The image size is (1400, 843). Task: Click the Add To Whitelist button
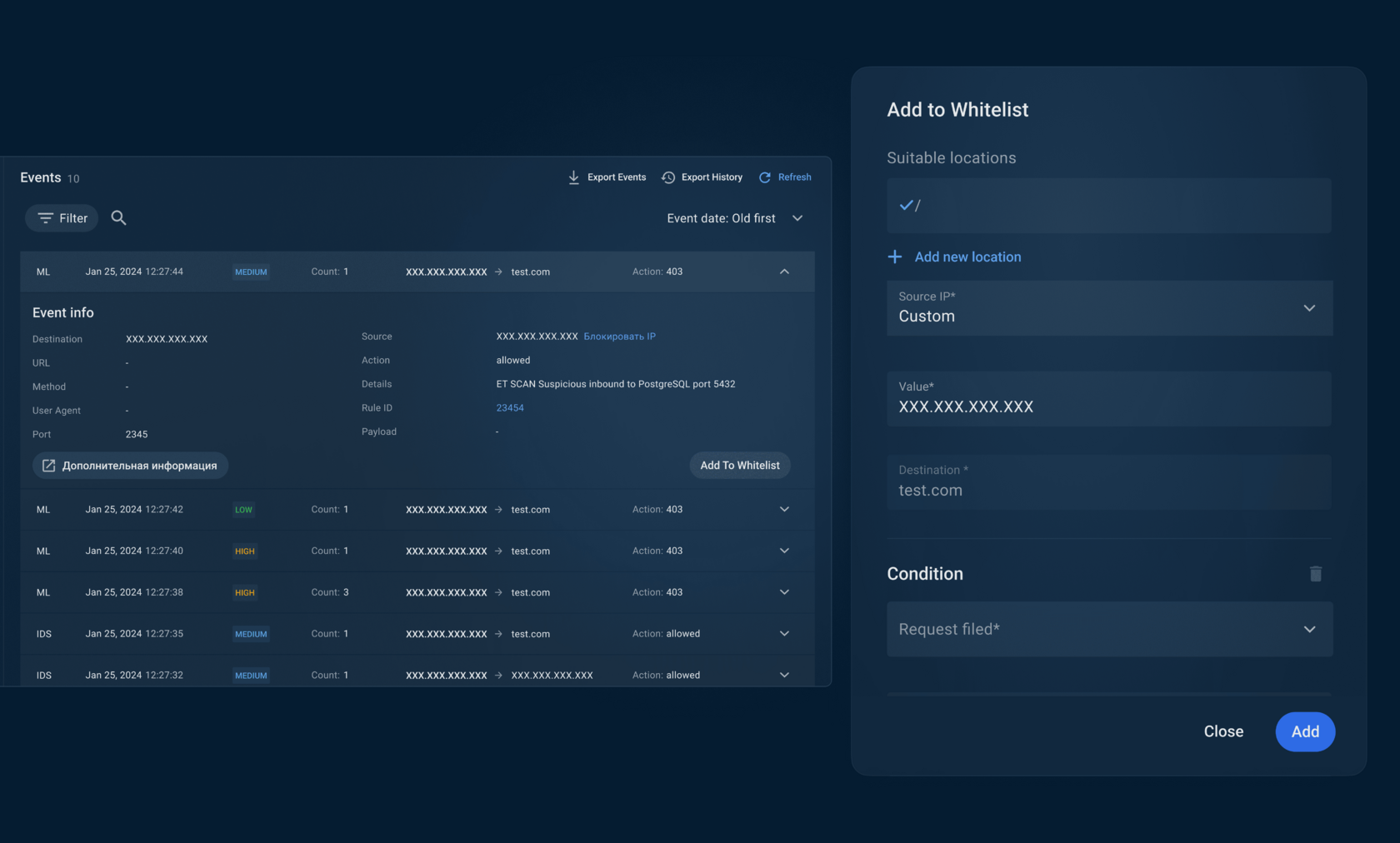[x=740, y=466]
